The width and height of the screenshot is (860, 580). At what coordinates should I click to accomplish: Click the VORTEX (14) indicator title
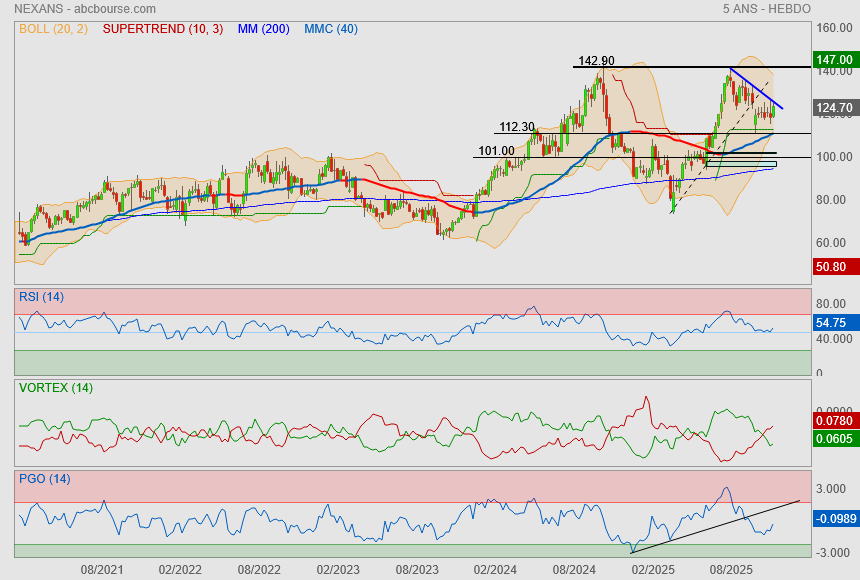pos(56,388)
